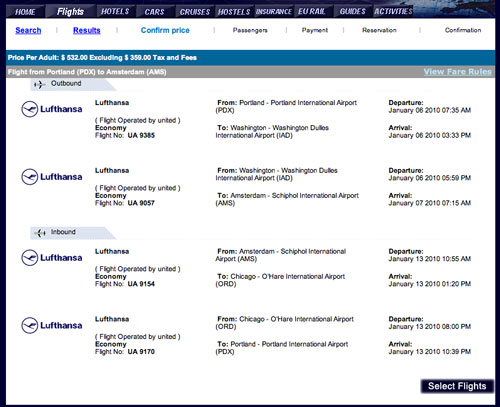Screen dimensions: 500x407
Task: Click the Inbound section label
Action: 63,232
